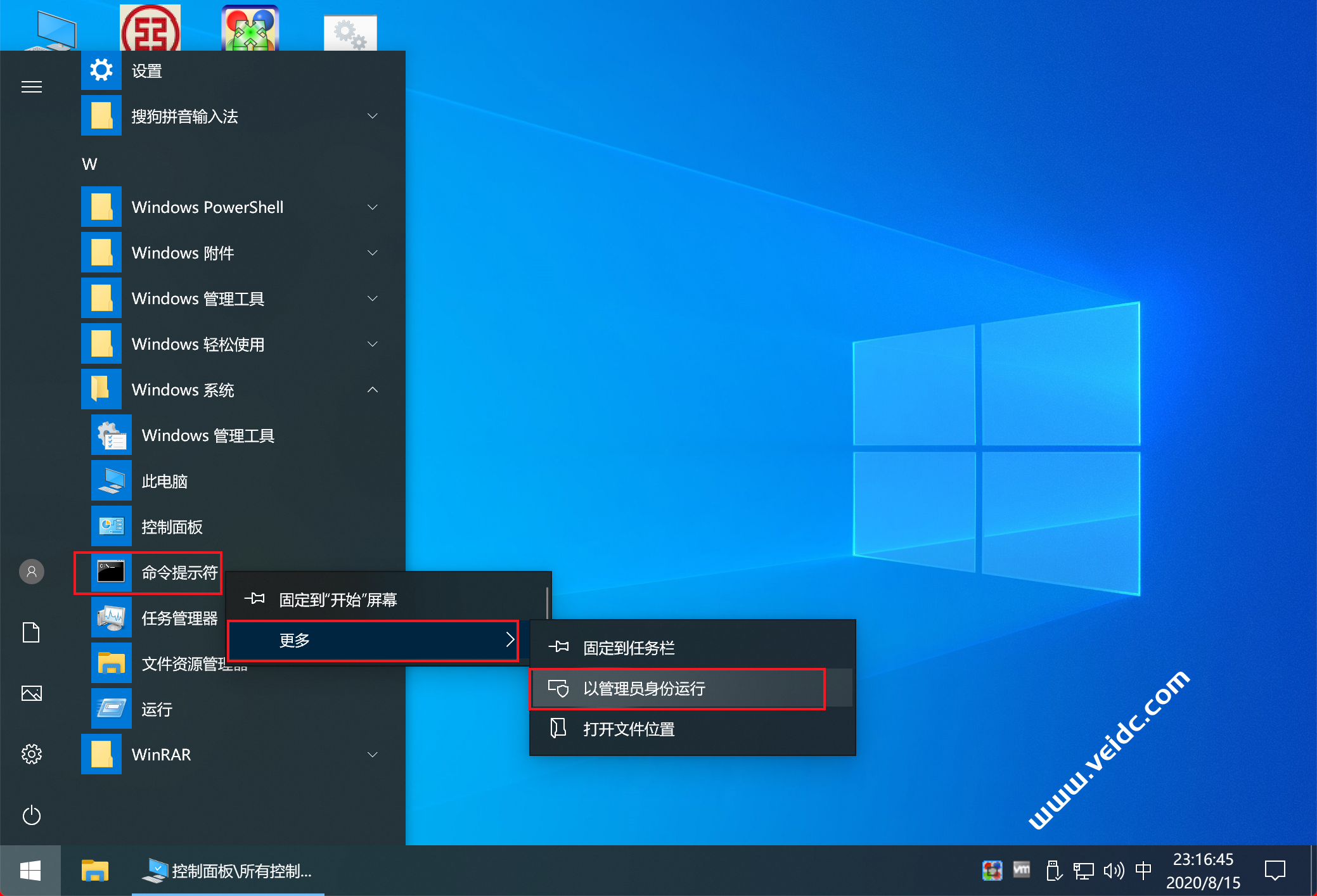Choose 固定到任务栏 from the submenu
The image size is (1317, 896).
point(629,648)
